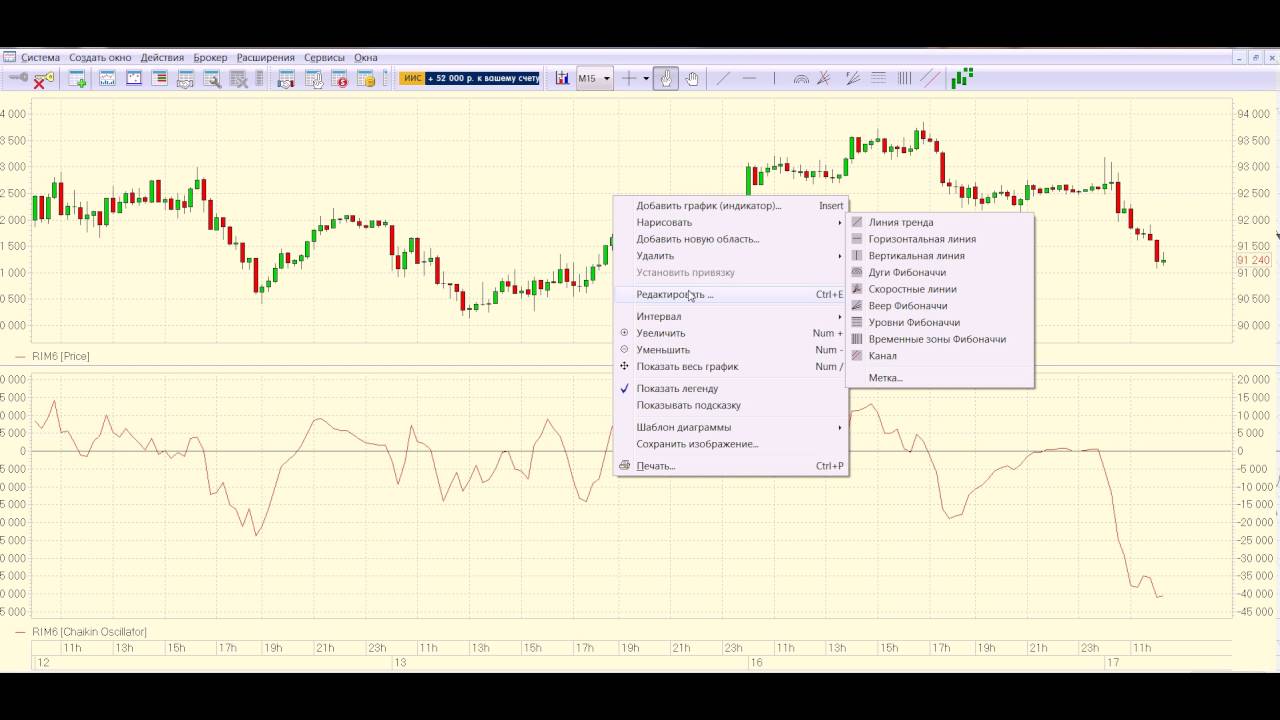
Task: Open the Окна menu
Action: coord(365,58)
